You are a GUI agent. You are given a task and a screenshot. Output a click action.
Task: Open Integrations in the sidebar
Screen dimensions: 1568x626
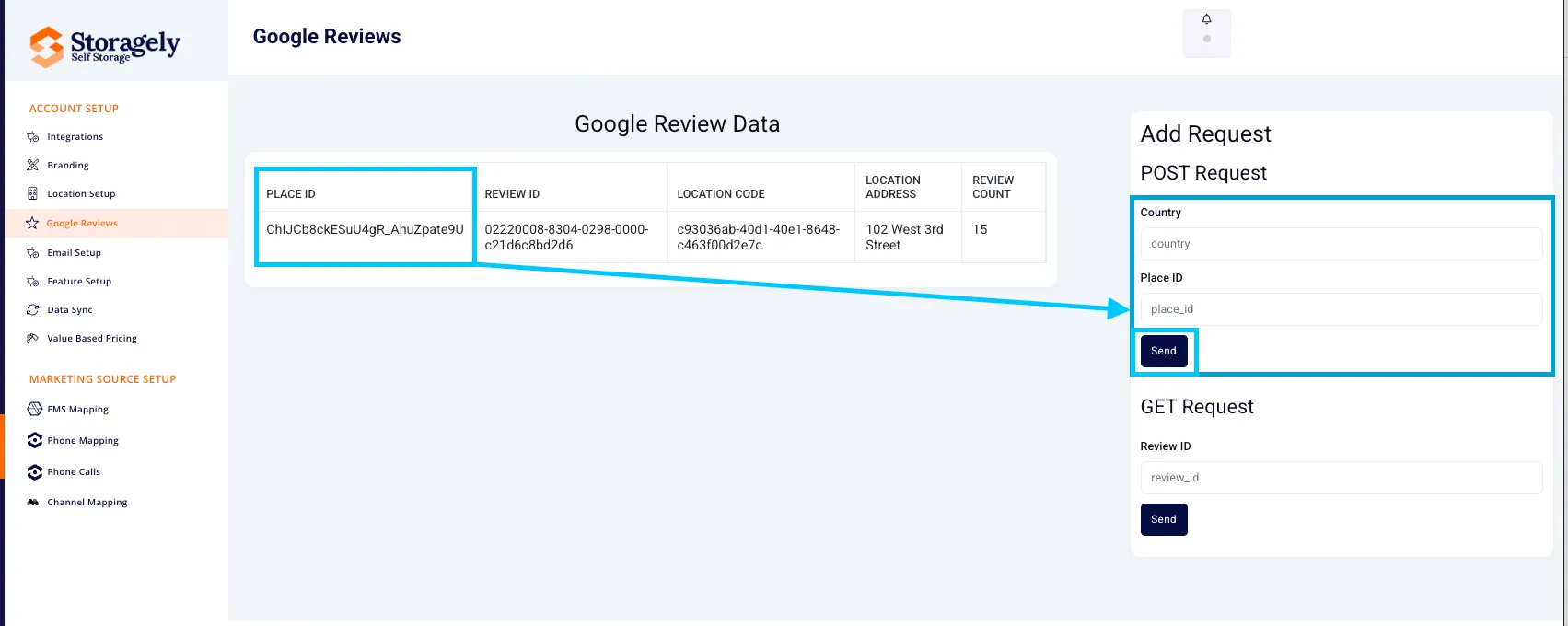click(75, 137)
